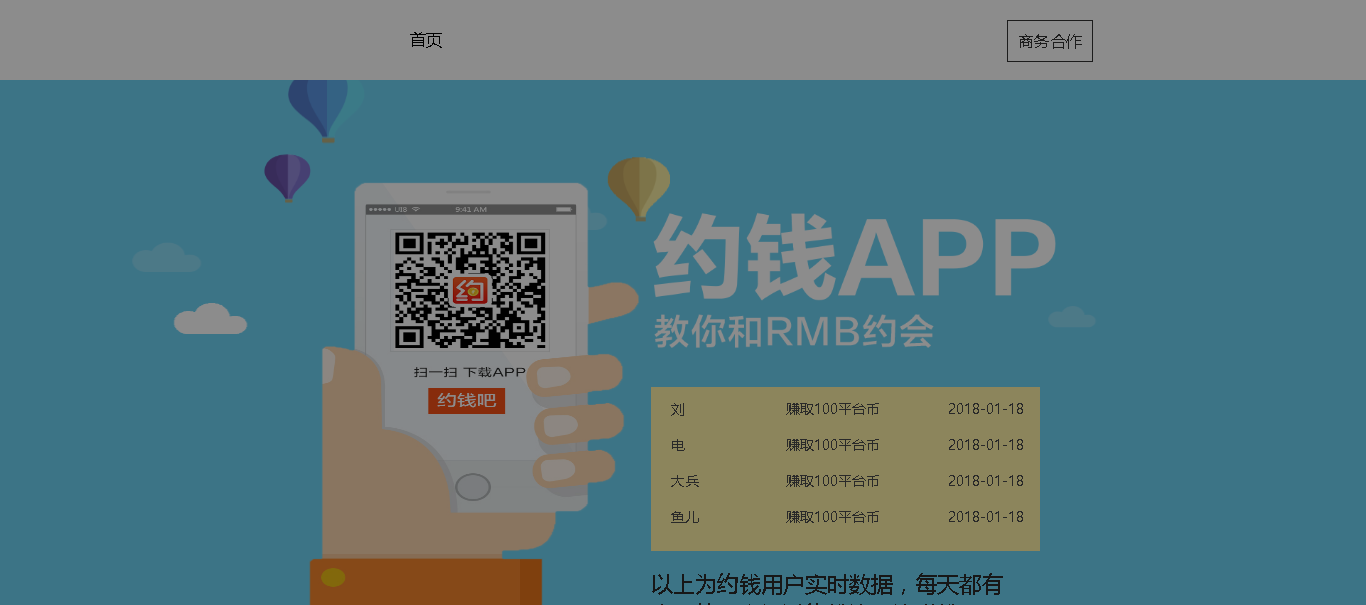Click date 2018-01-18 in 大兵's row
The image size is (1366, 605).
(x=986, y=481)
